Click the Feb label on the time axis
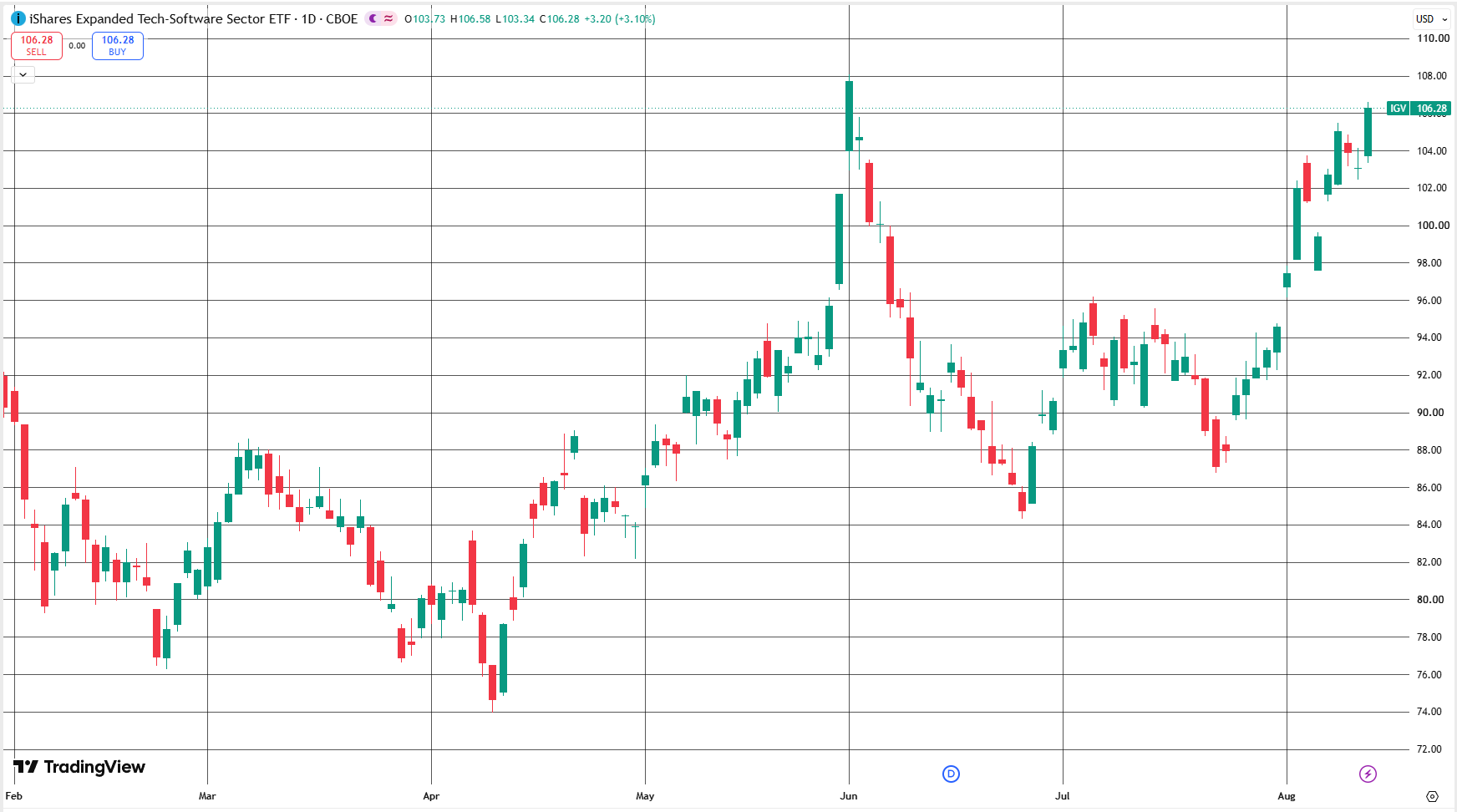1457x812 pixels. [x=14, y=796]
